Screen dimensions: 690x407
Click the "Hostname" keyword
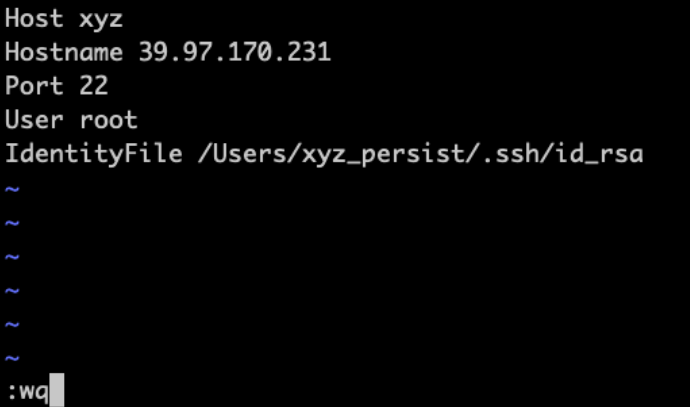tap(63, 53)
